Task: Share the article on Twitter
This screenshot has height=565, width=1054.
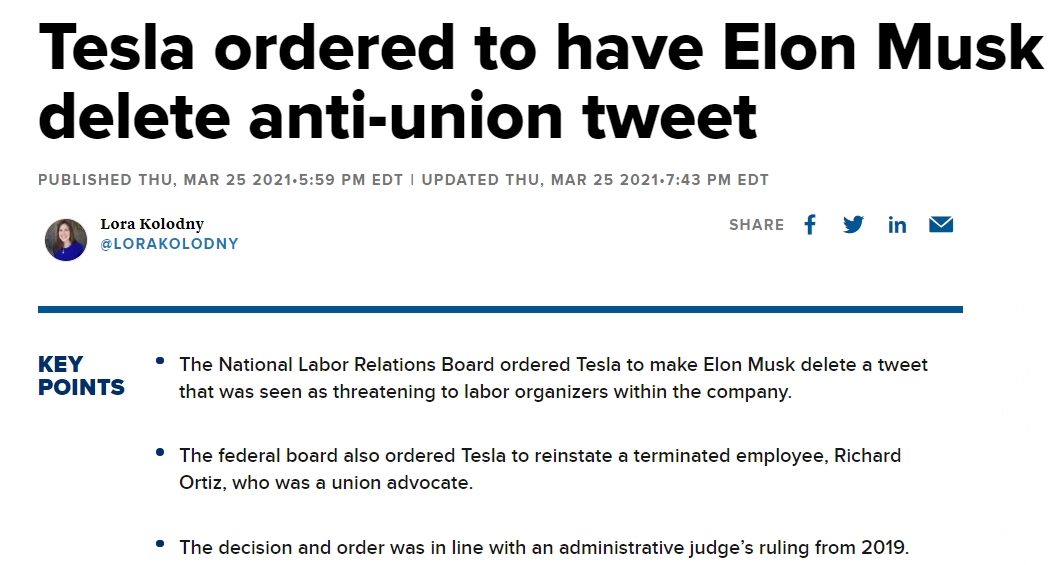Action: coord(853,225)
